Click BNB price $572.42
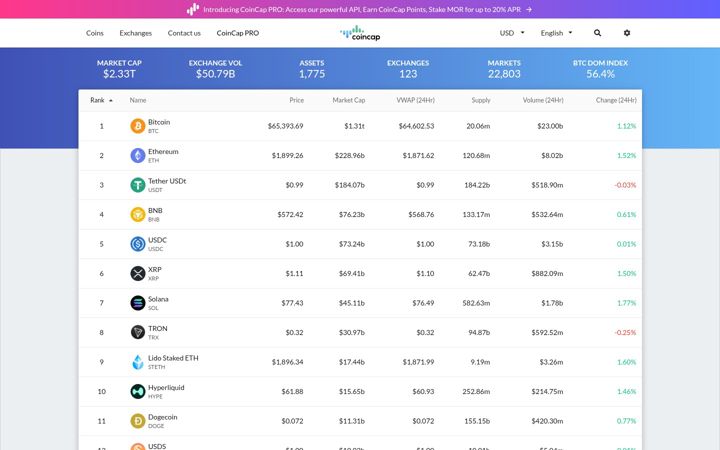Viewport: 720px width, 450px height. click(x=290, y=214)
